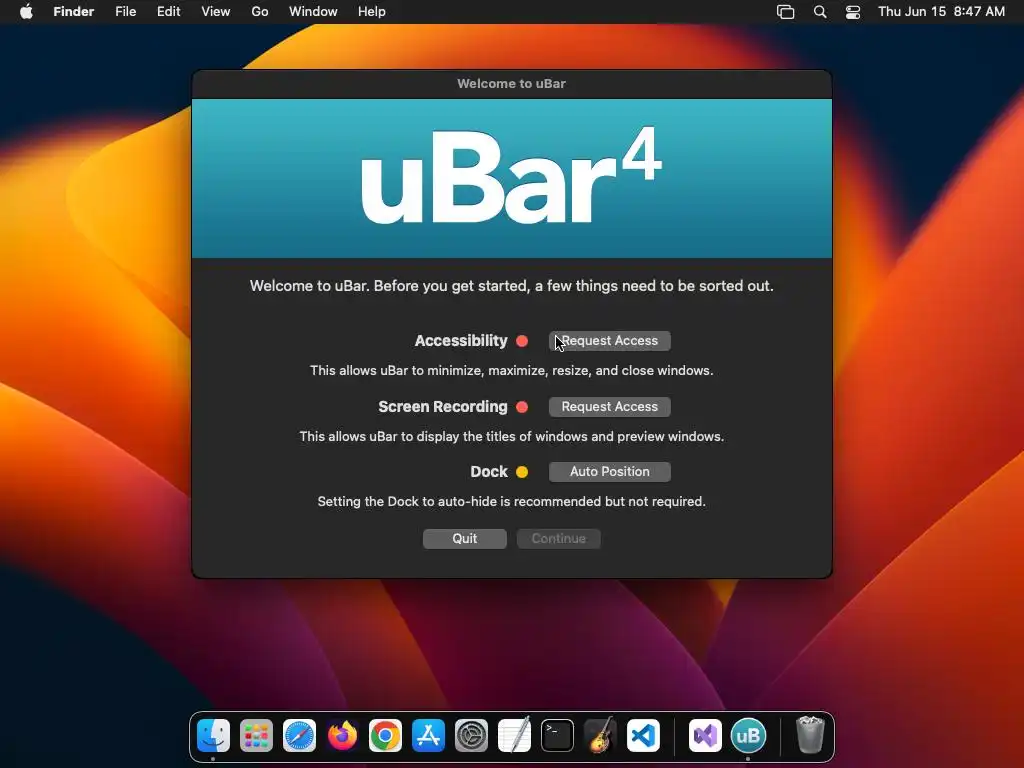Open Visual Studio Code from the Dock
Image resolution: width=1024 pixels, height=768 pixels.
point(643,736)
